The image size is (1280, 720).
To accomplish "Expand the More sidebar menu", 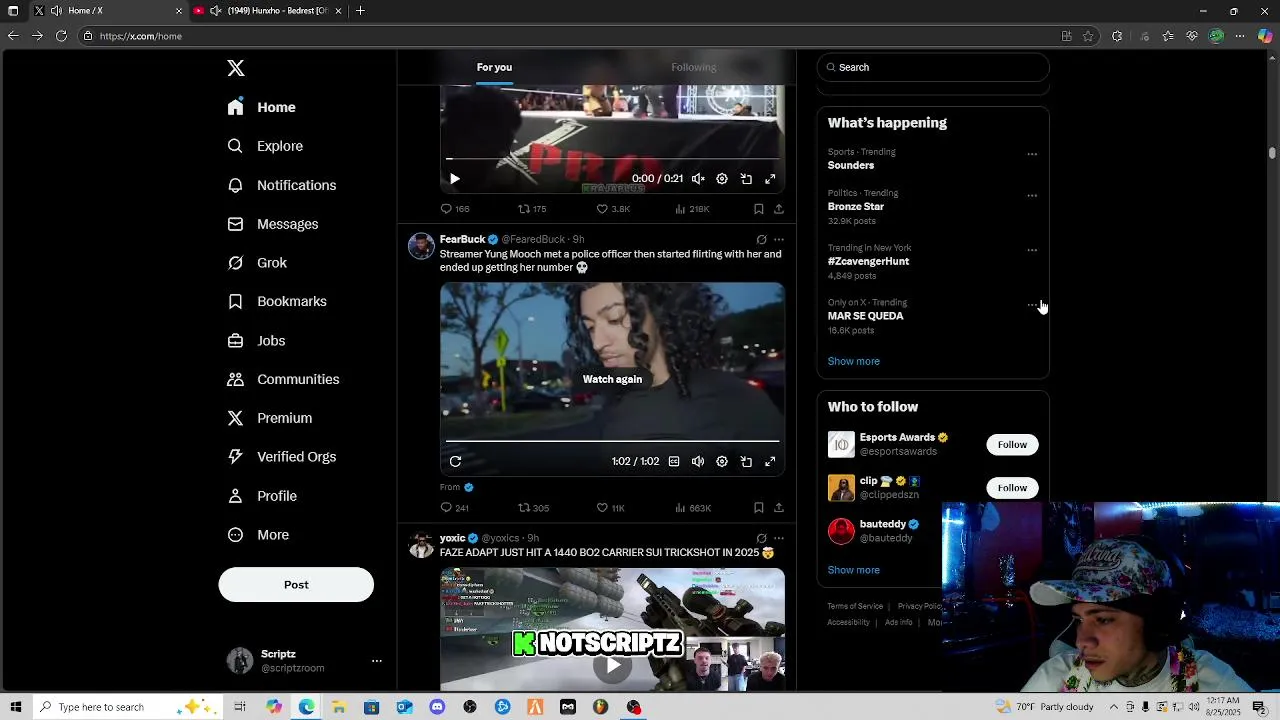I will click(258, 535).
